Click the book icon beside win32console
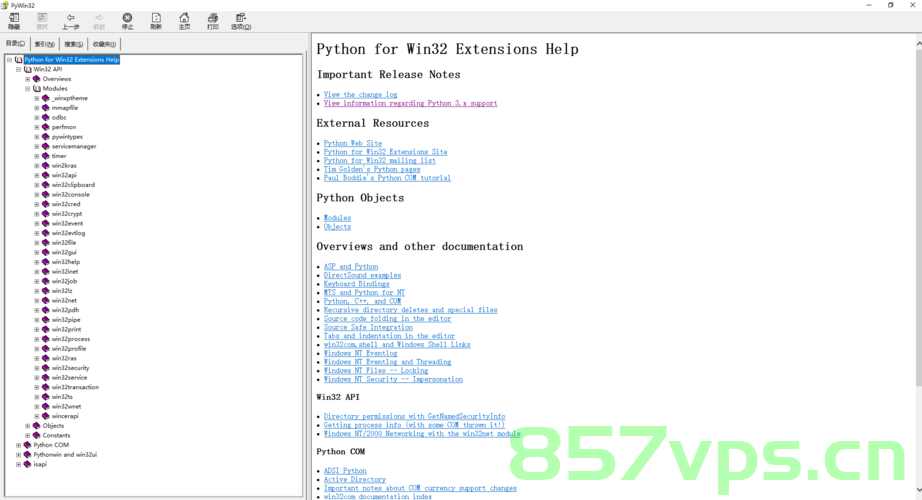The width and height of the screenshot is (922, 500). click(45, 195)
